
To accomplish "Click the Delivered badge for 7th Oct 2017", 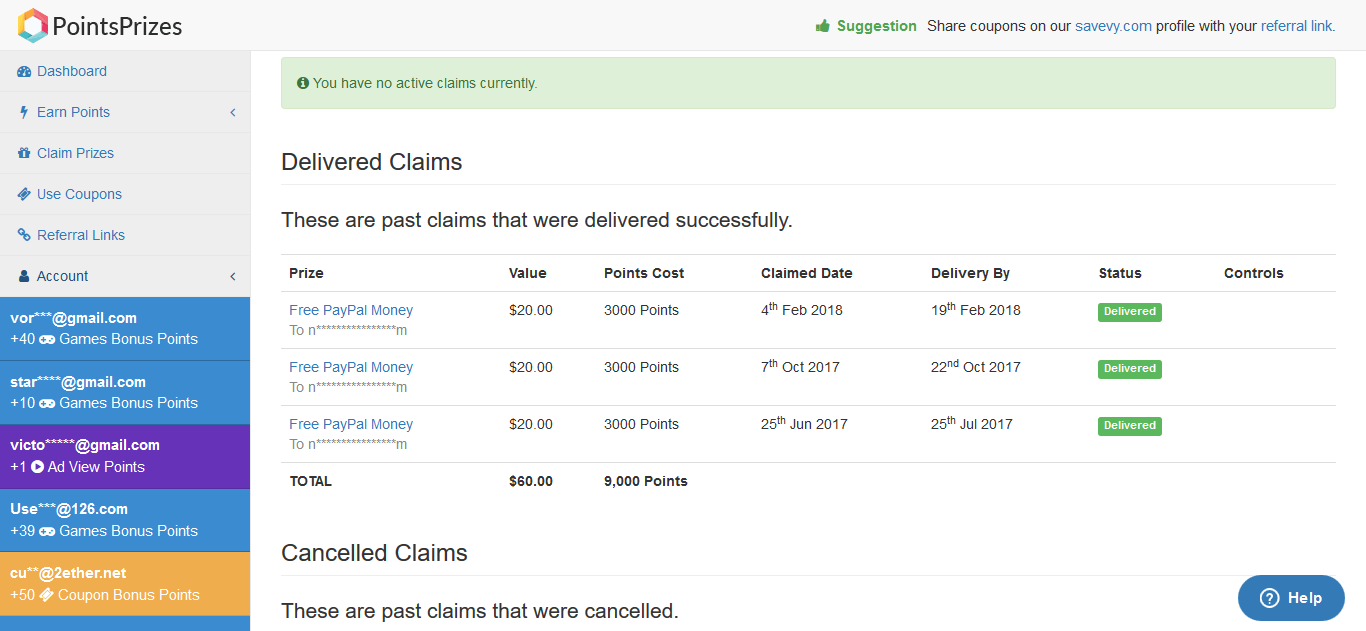I will coord(1130,369).
